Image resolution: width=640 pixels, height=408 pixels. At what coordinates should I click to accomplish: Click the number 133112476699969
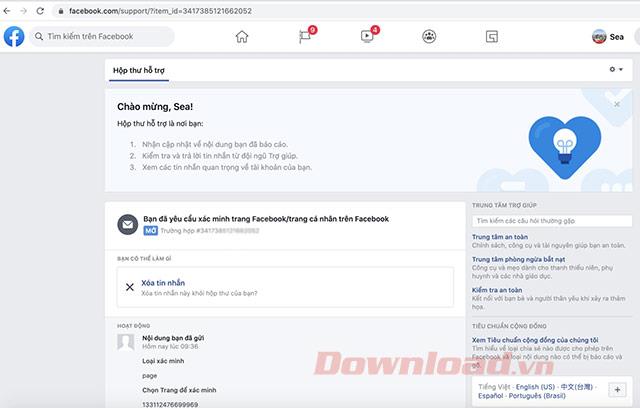pos(170,404)
